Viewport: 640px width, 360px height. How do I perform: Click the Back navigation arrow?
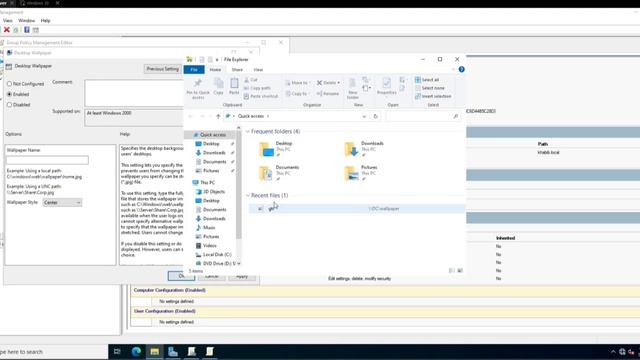(x=190, y=116)
